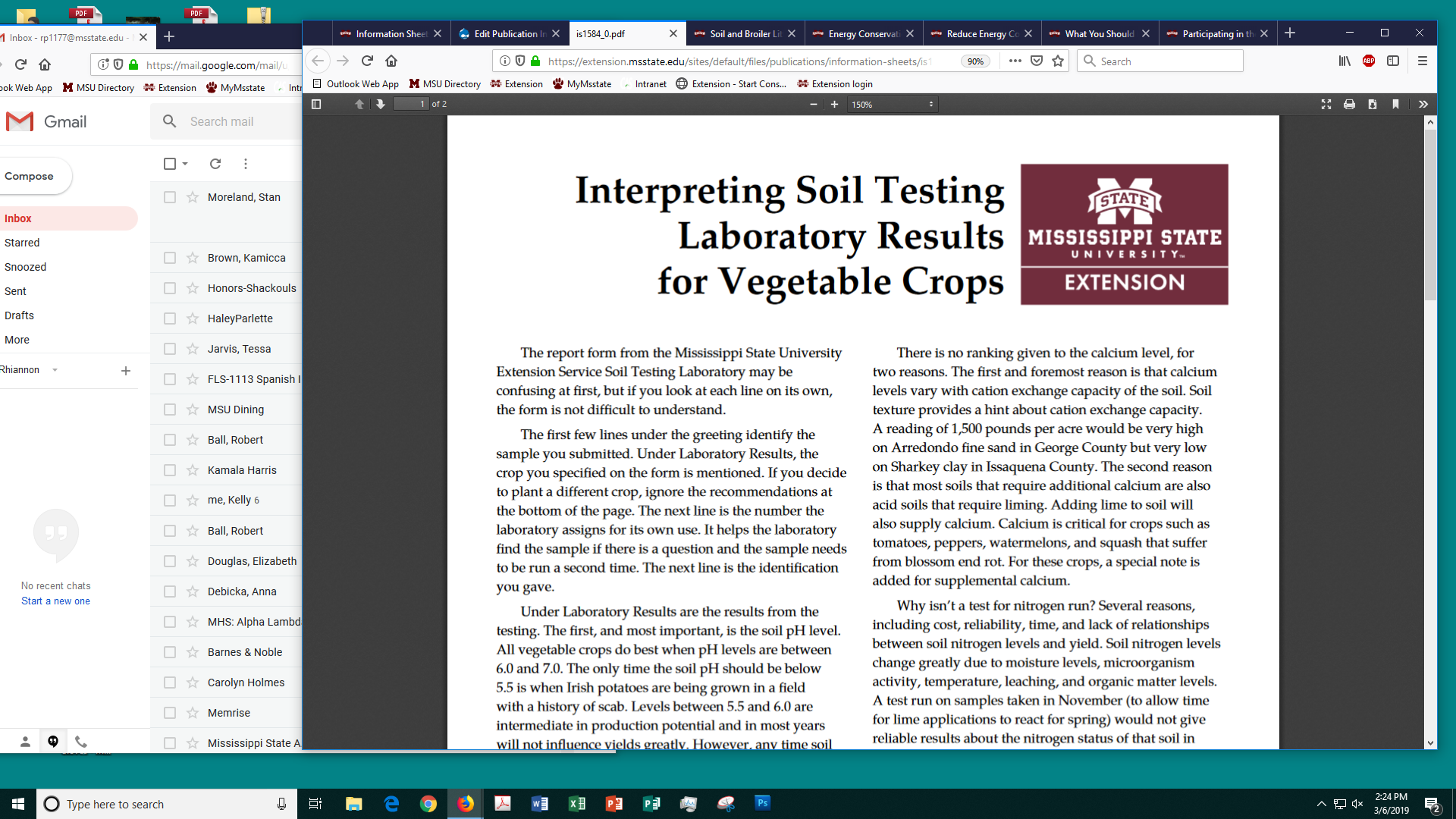Star the Jarvis, Tessa email

[193, 349]
